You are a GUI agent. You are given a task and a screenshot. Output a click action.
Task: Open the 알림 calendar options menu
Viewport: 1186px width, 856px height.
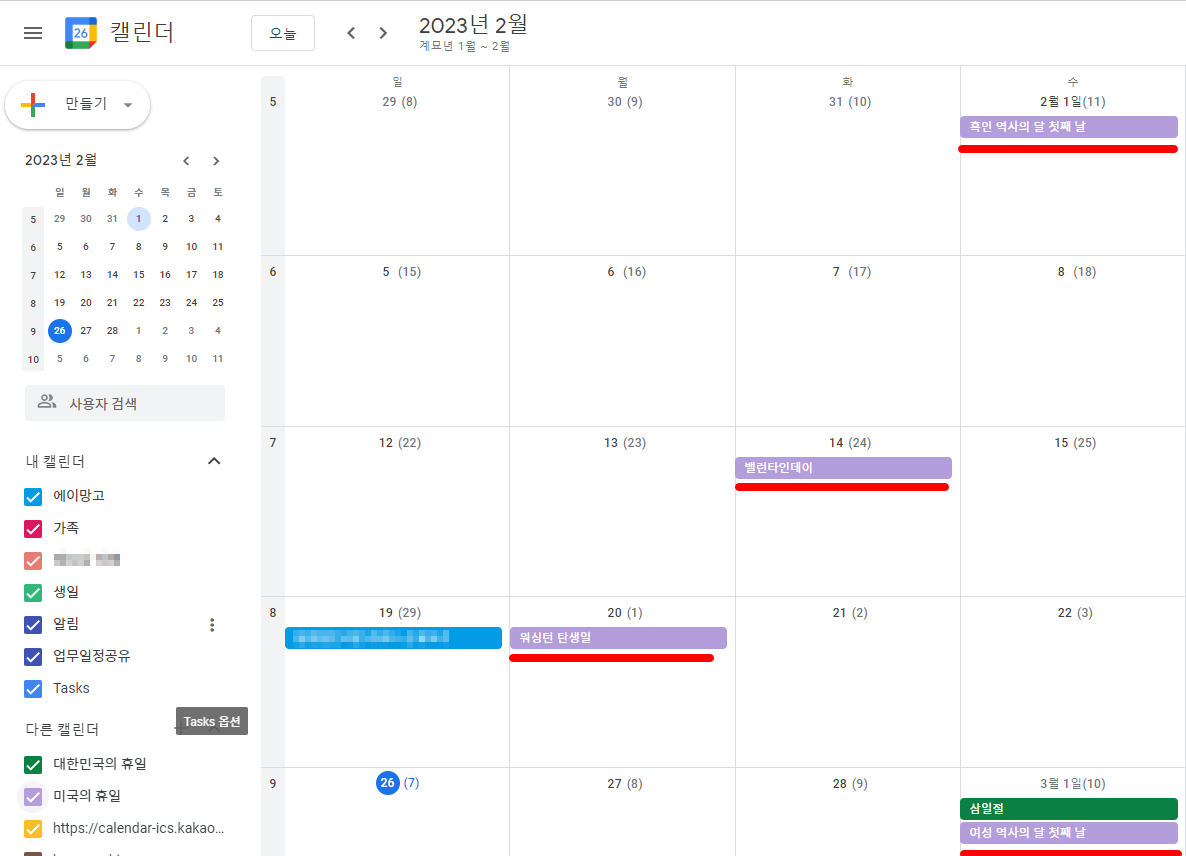pyautogui.click(x=212, y=624)
